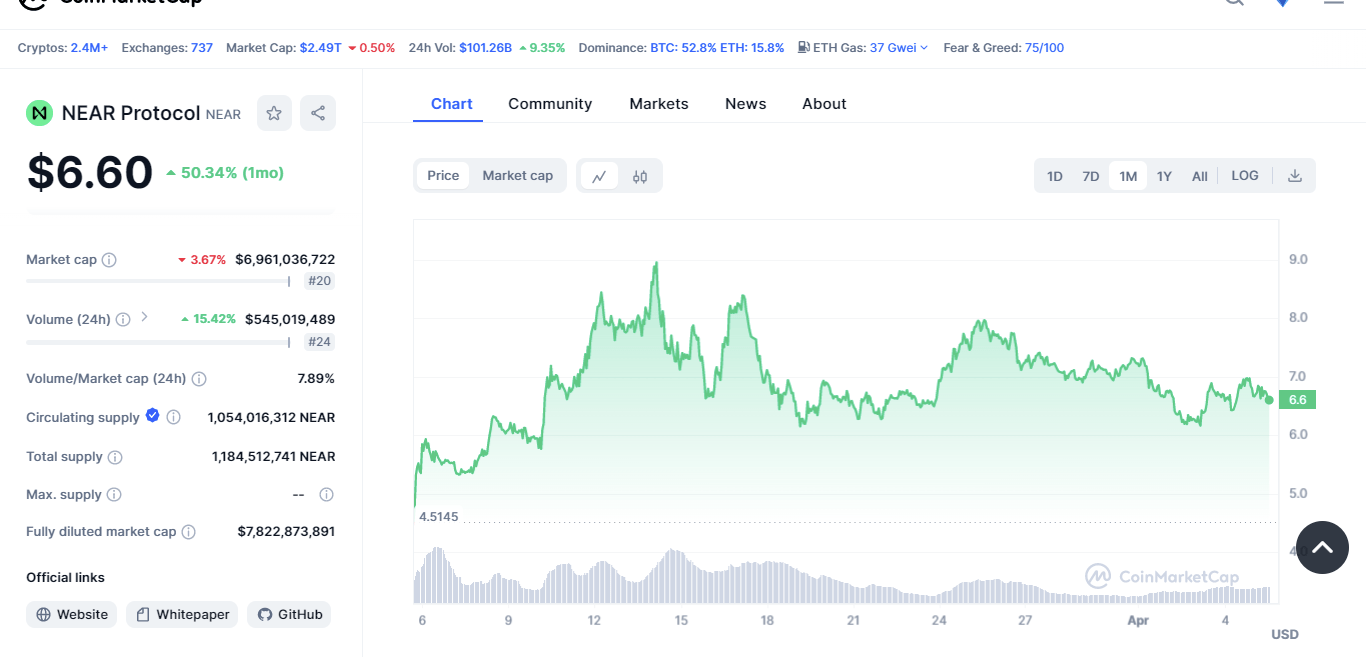Click the NEAR Protocol logo icon

point(39,113)
